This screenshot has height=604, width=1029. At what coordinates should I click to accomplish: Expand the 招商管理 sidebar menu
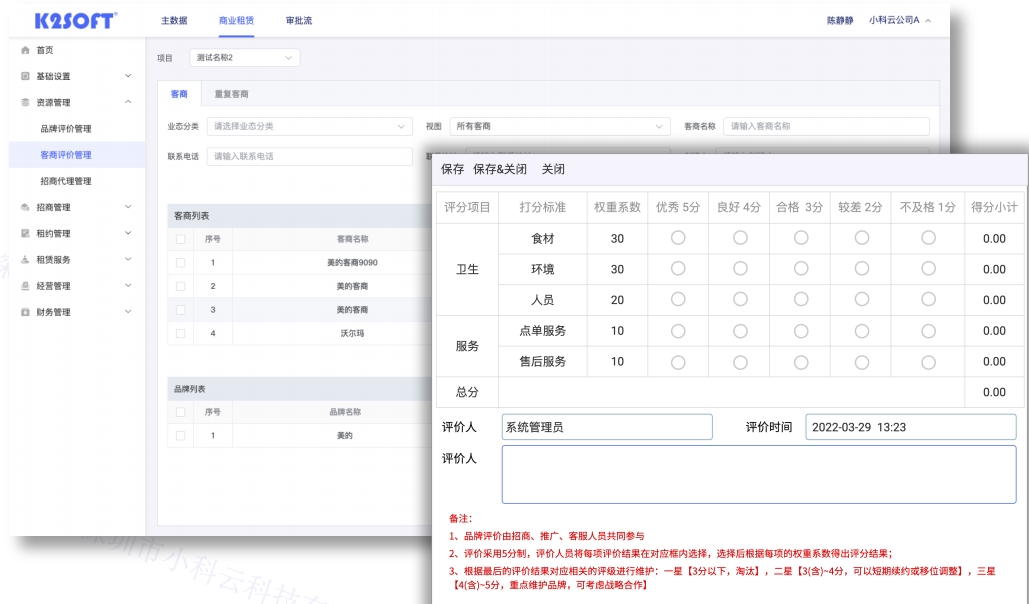tap(128, 207)
